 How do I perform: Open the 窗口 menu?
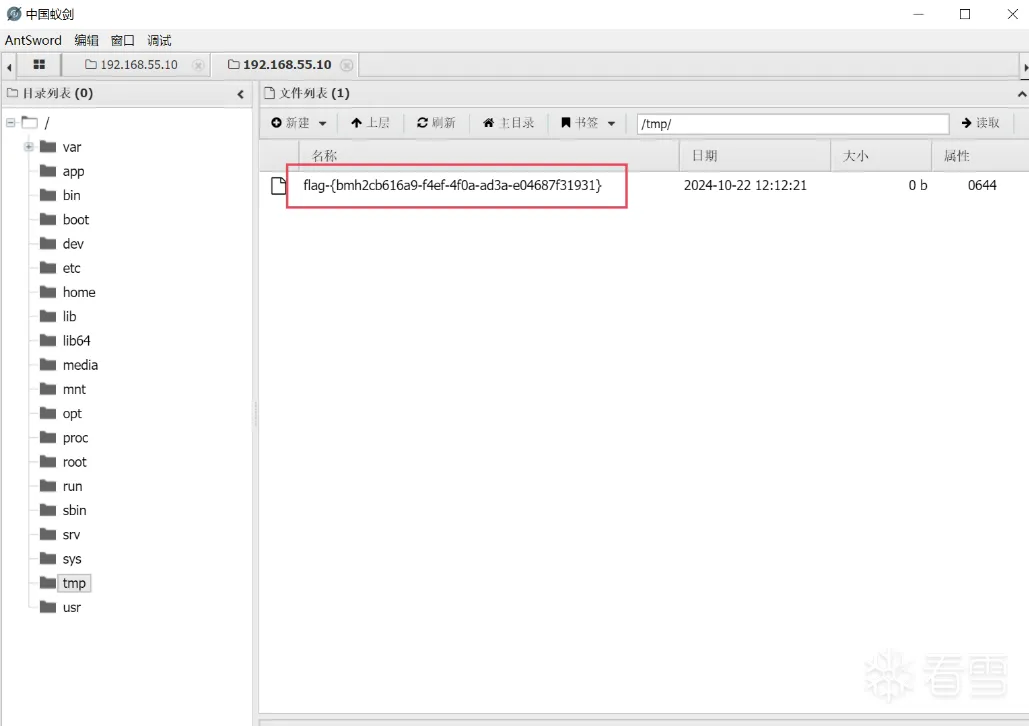123,40
